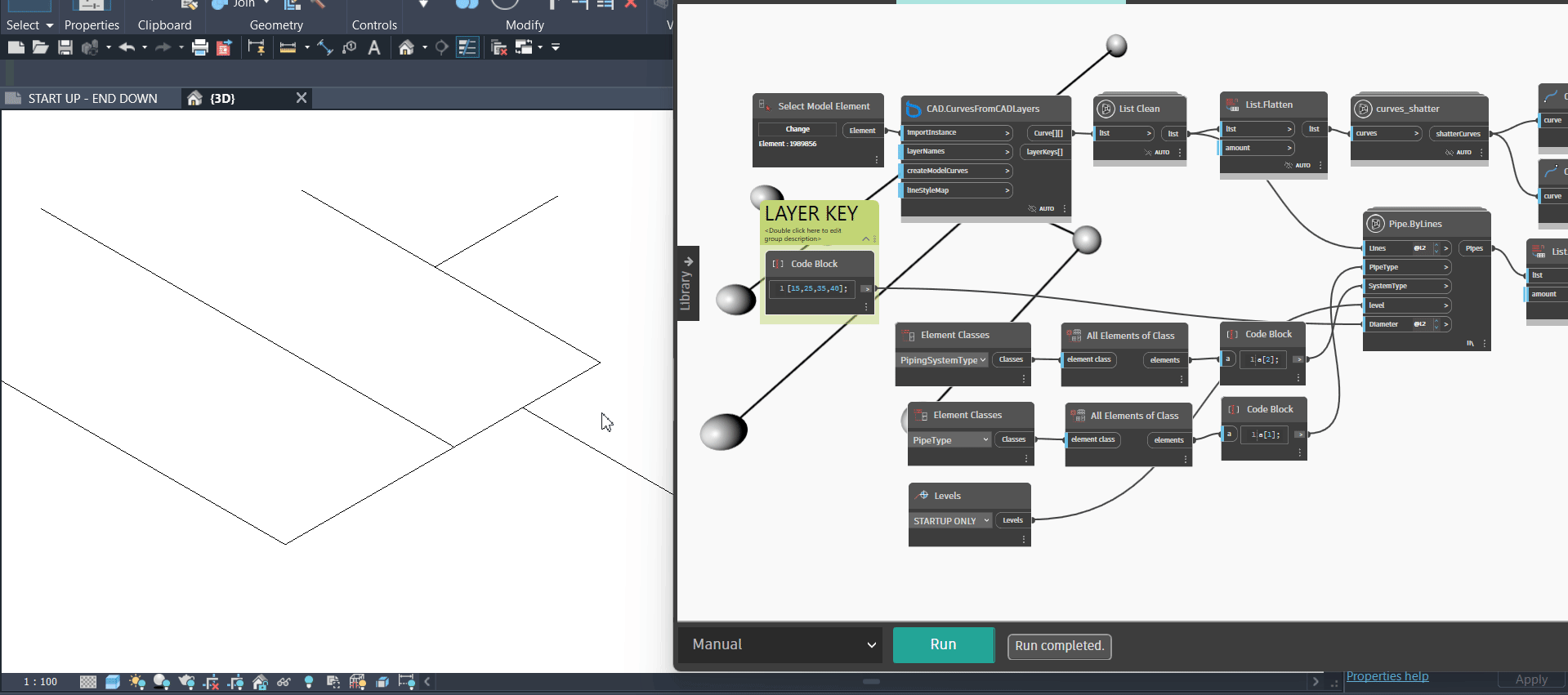Click the Synchronize with central icon

[x=90, y=47]
